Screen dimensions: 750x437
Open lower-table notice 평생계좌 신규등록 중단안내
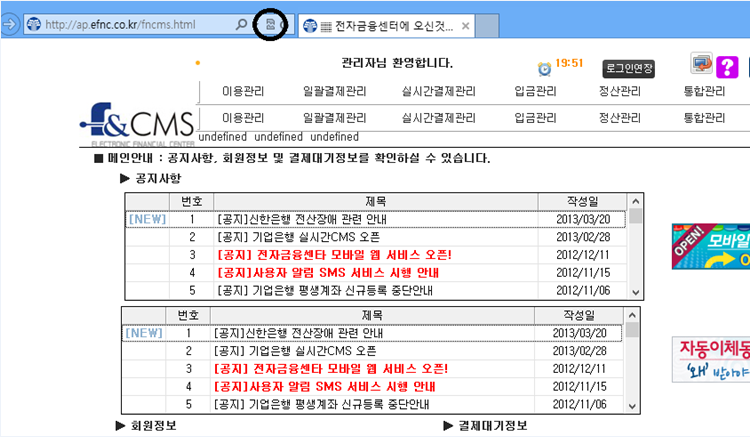tap(321, 404)
